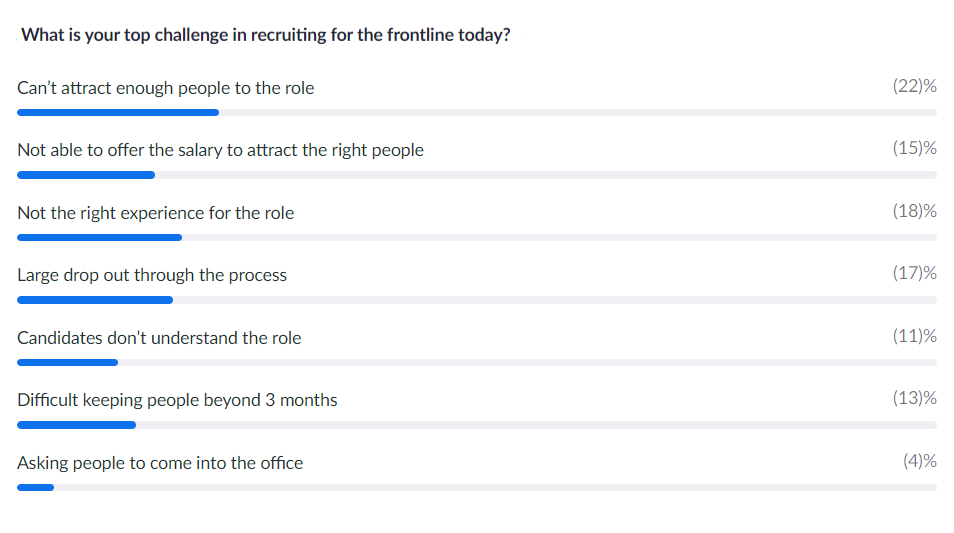The width and height of the screenshot is (954, 533).
Task: Select "Not able to offer the salary" option
Action: [220, 150]
